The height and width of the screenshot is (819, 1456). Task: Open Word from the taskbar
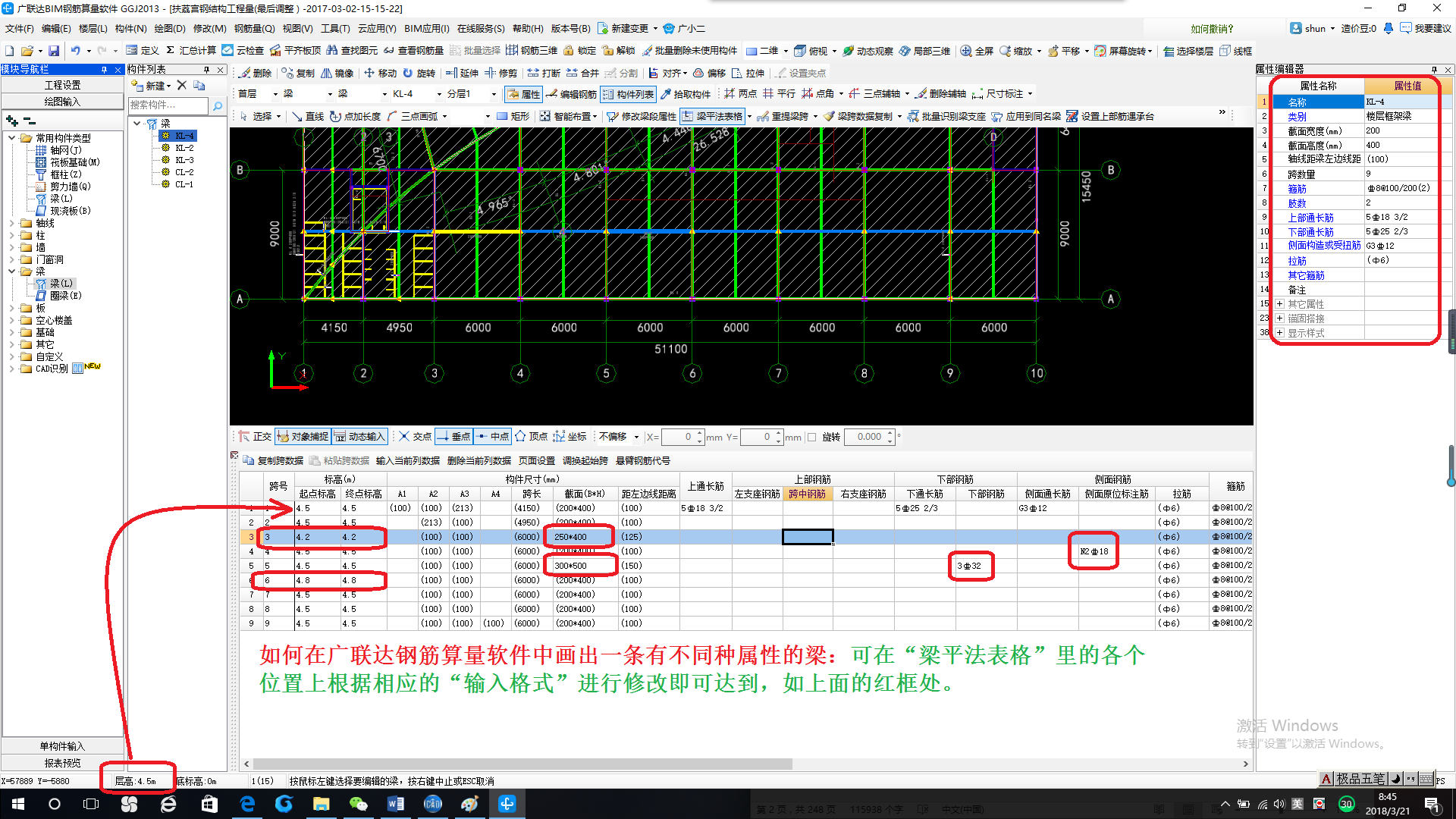tap(395, 804)
